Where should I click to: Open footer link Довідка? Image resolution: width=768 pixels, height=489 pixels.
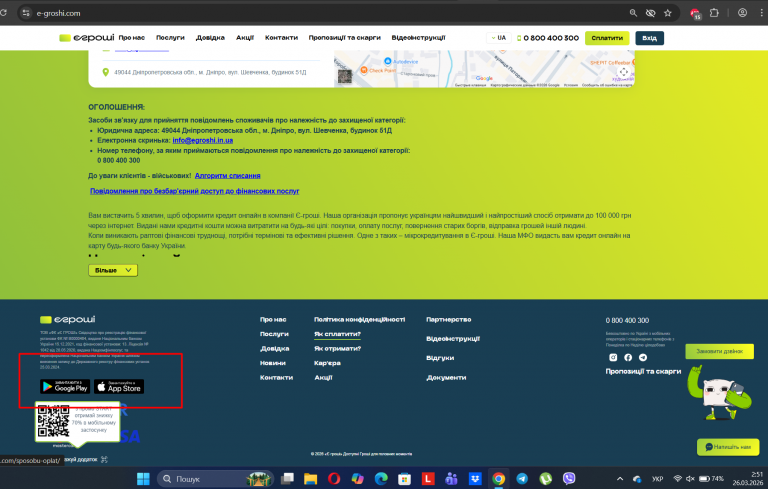[x=274, y=349]
